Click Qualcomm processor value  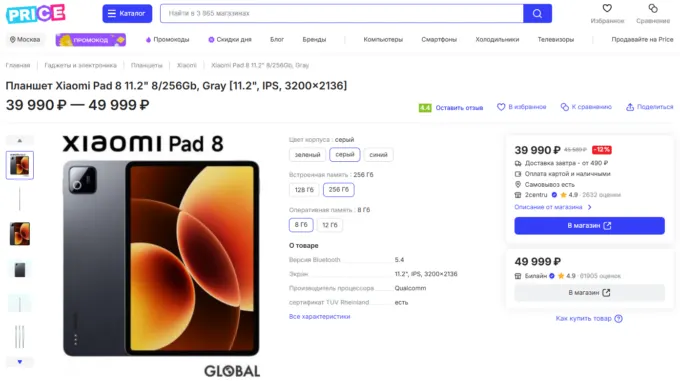(x=410, y=288)
